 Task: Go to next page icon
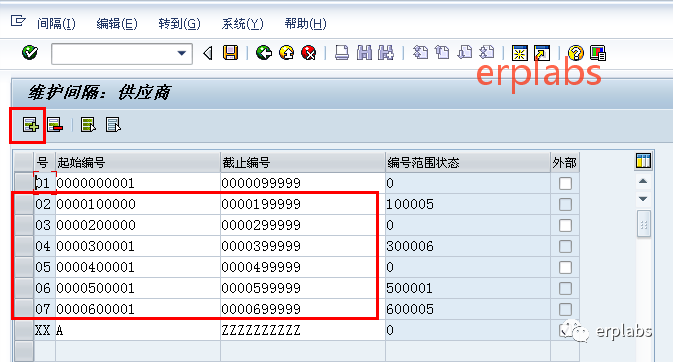[464, 53]
